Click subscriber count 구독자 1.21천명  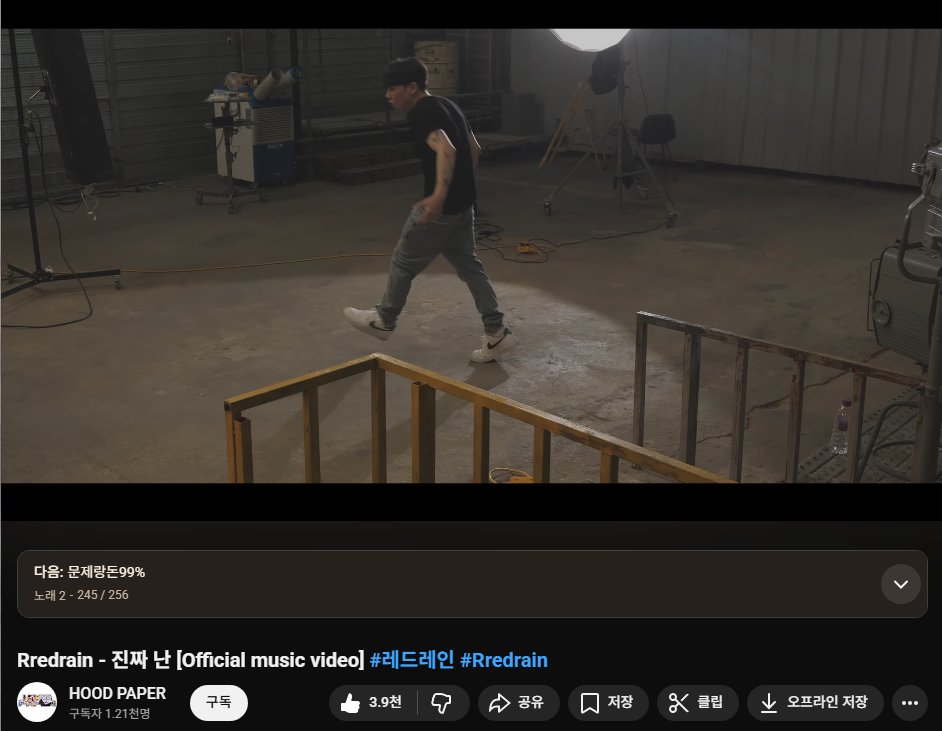click(x=109, y=714)
